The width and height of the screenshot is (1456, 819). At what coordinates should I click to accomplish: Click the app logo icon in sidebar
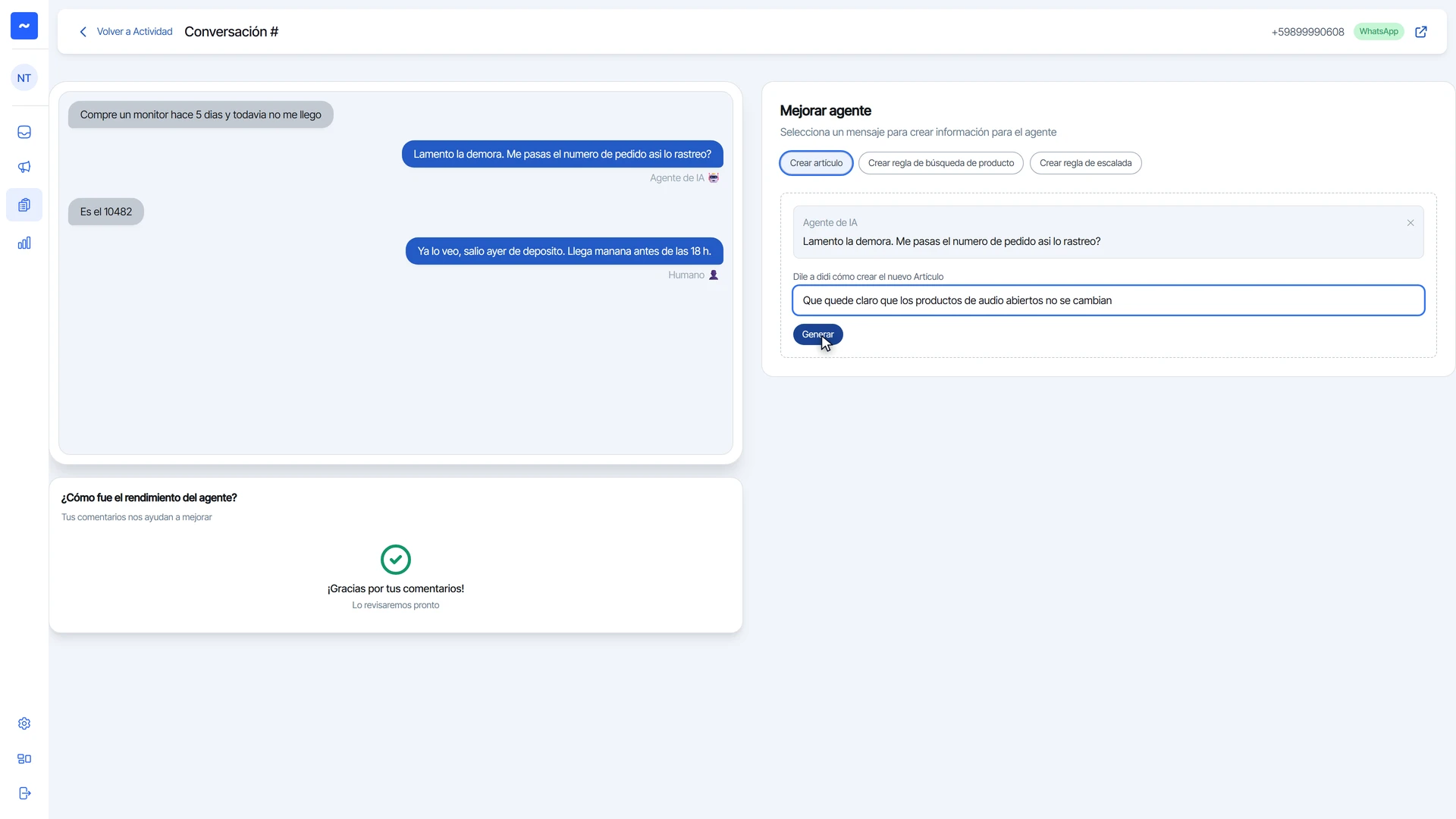tap(24, 26)
